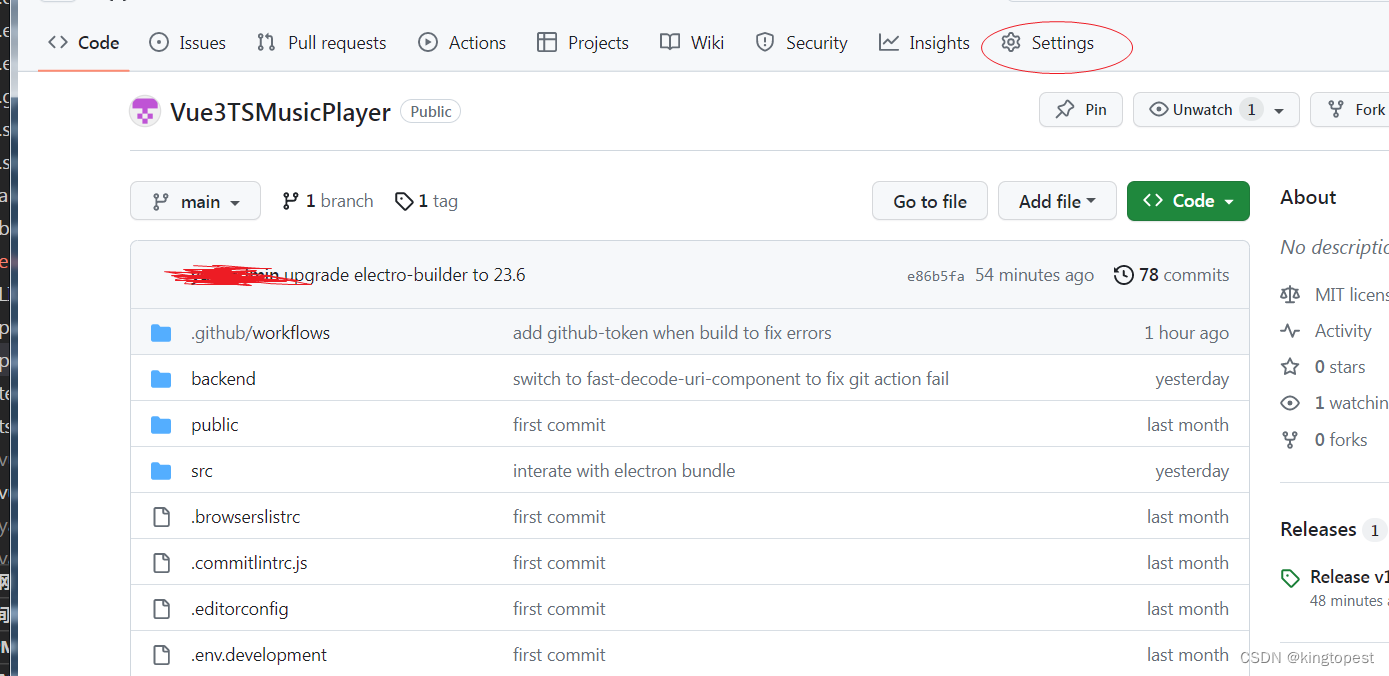Screen dimensions: 1389x676
Task: Click the Public visibility badge
Action: [431, 112]
